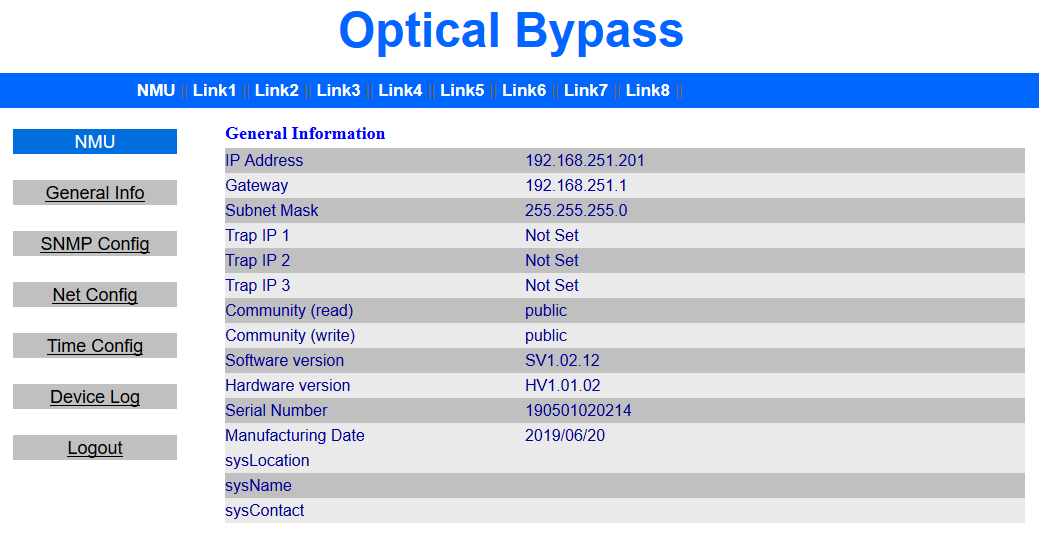Open the NMU tab in top navigation
Viewport: 1039px width, 535px height.
(x=156, y=90)
